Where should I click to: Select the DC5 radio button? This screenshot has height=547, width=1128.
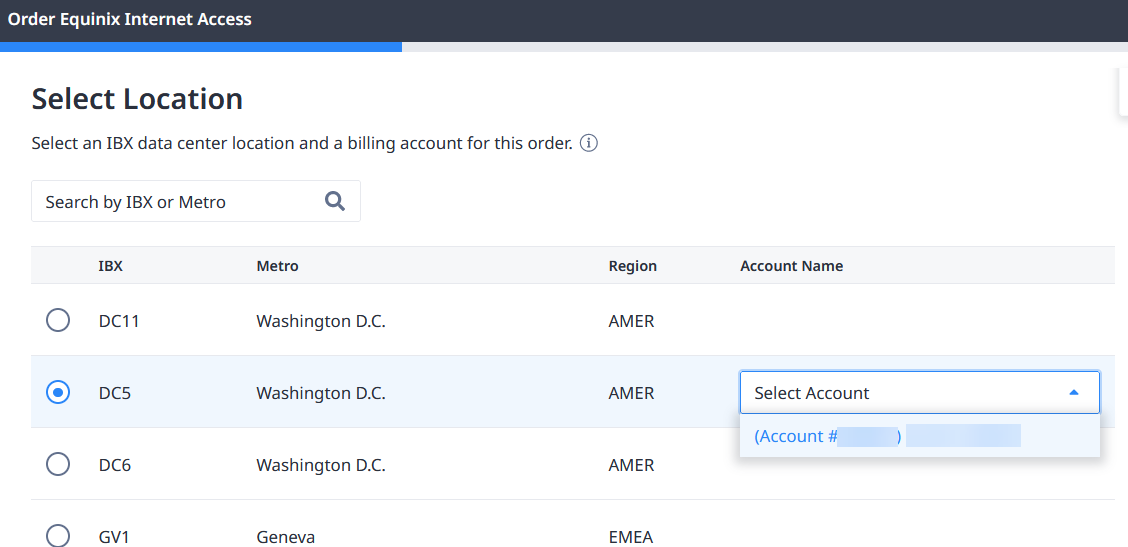click(x=58, y=392)
